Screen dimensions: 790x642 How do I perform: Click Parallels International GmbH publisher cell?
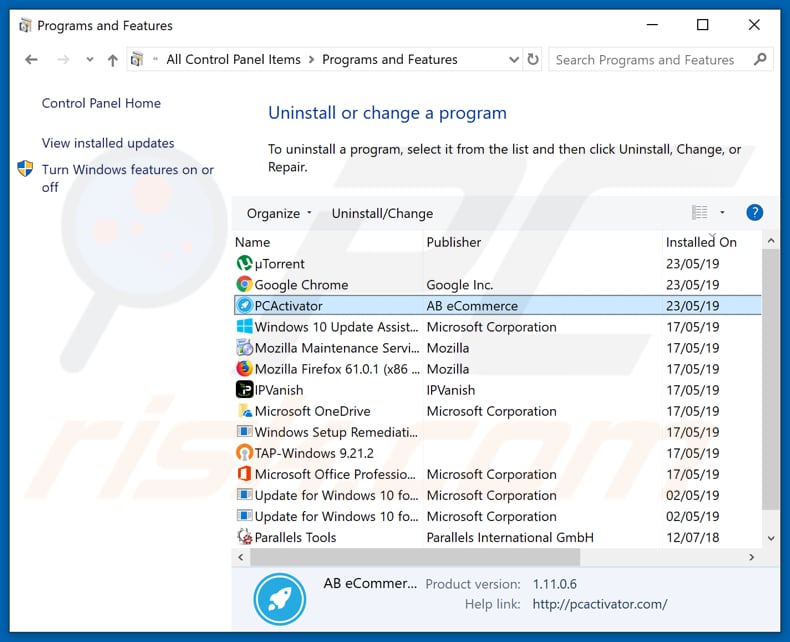(510, 538)
